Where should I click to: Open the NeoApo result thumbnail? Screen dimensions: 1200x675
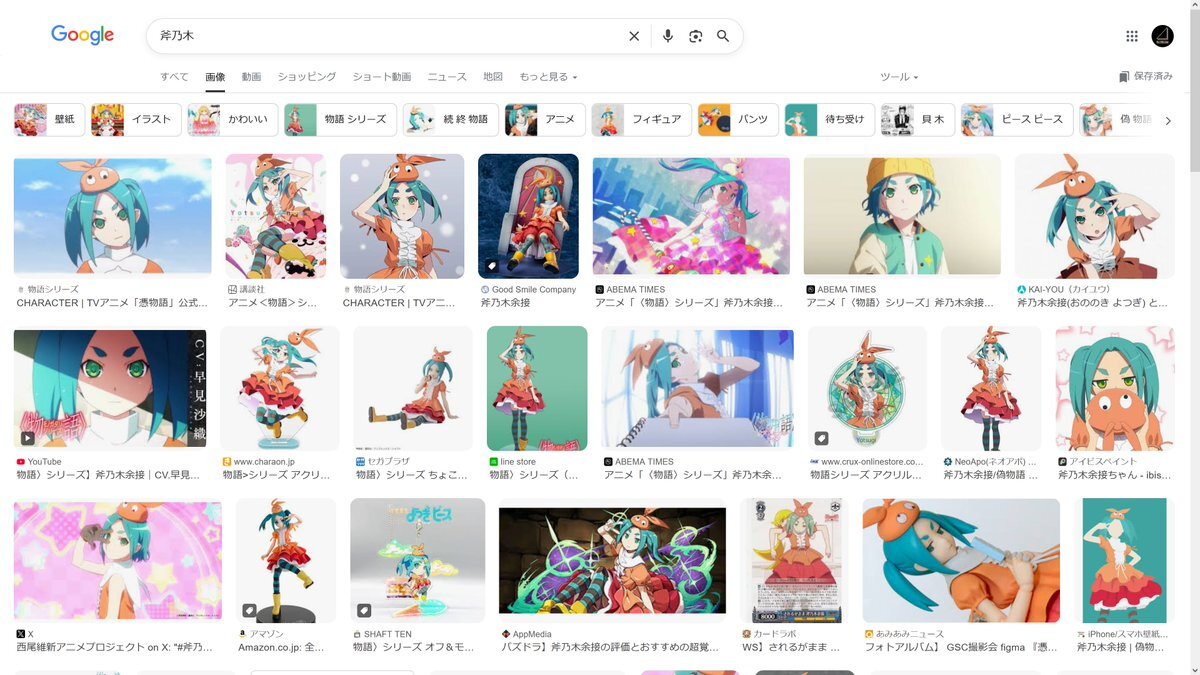tap(991, 388)
